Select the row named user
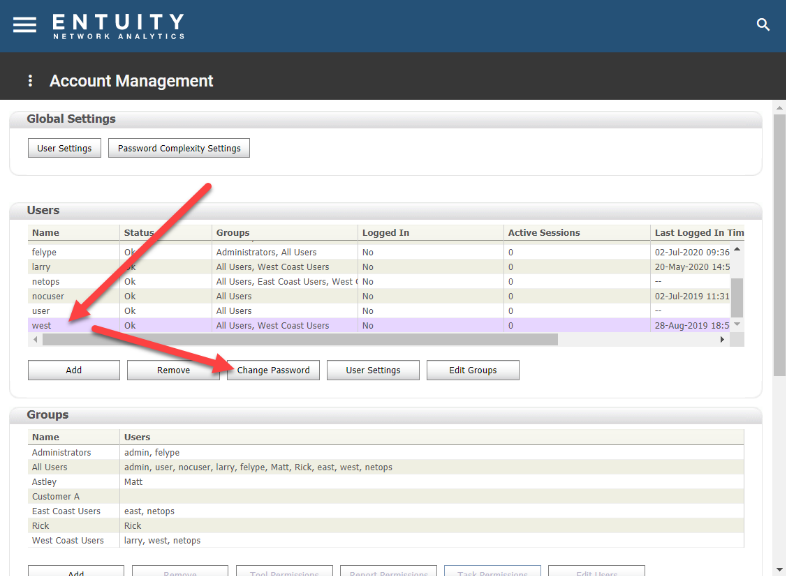Screen dimensions: 786x576 (x=379, y=311)
